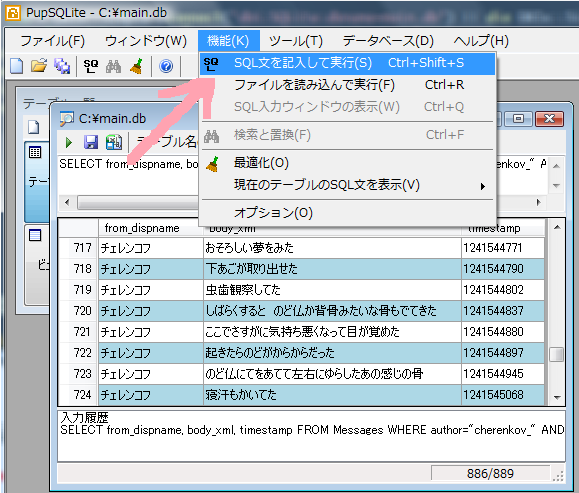
Task: Open the データベース(D) menu
Action: pyautogui.click(x=388, y=41)
